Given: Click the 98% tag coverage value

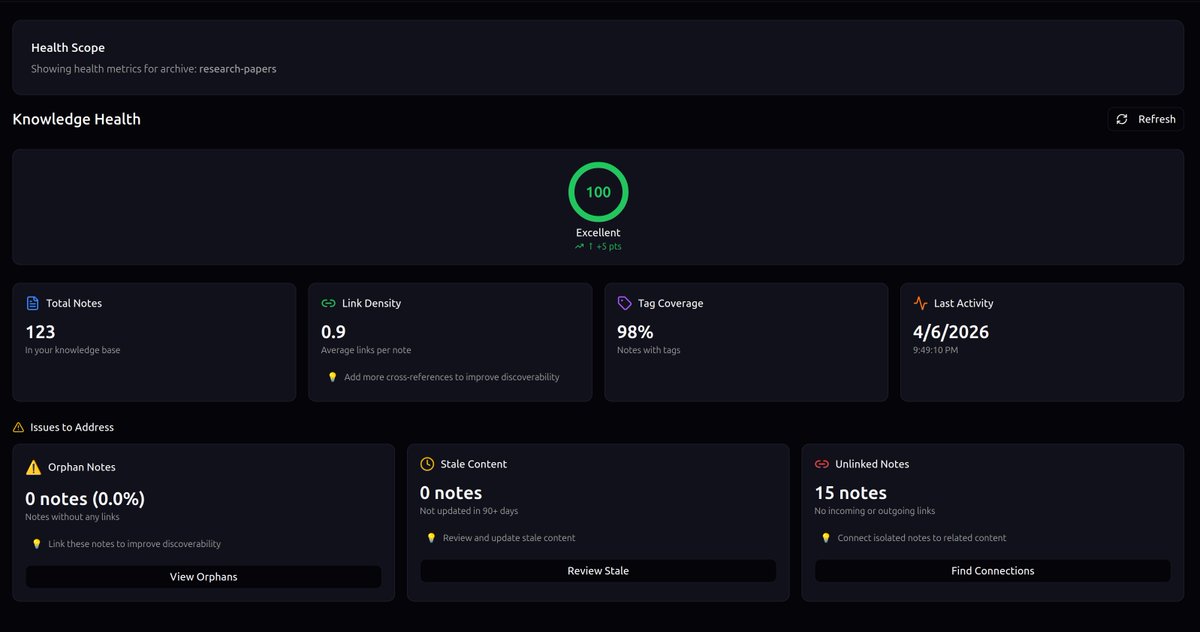Looking at the screenshot, I should pos(635,332).
